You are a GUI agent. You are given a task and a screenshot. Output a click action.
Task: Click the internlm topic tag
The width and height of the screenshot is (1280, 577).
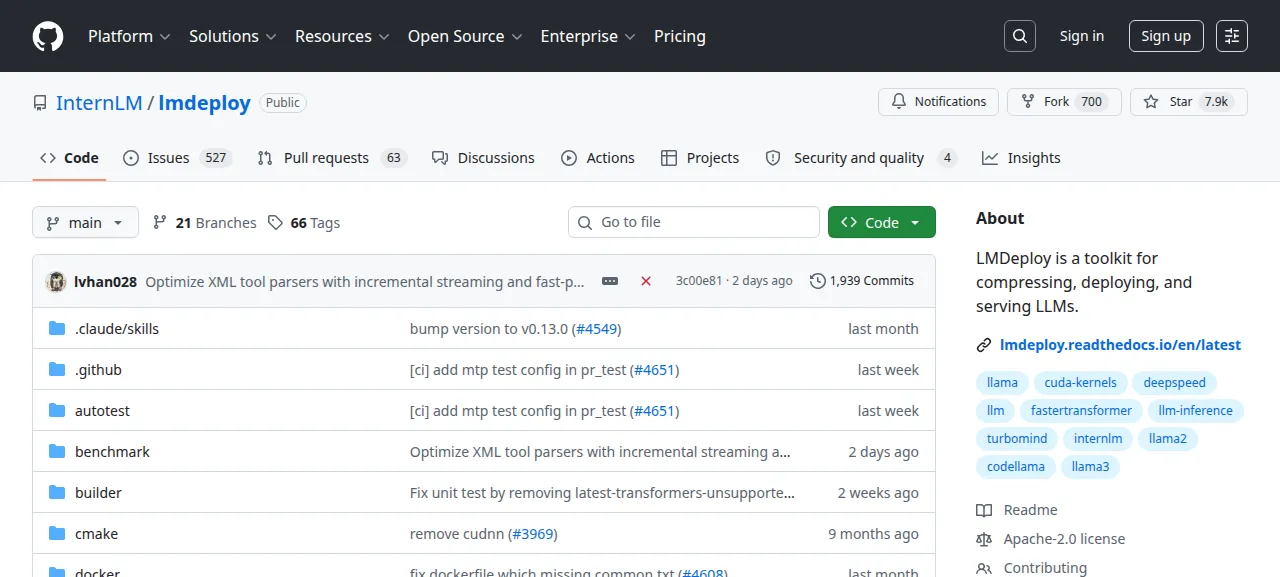[1098, 439]
